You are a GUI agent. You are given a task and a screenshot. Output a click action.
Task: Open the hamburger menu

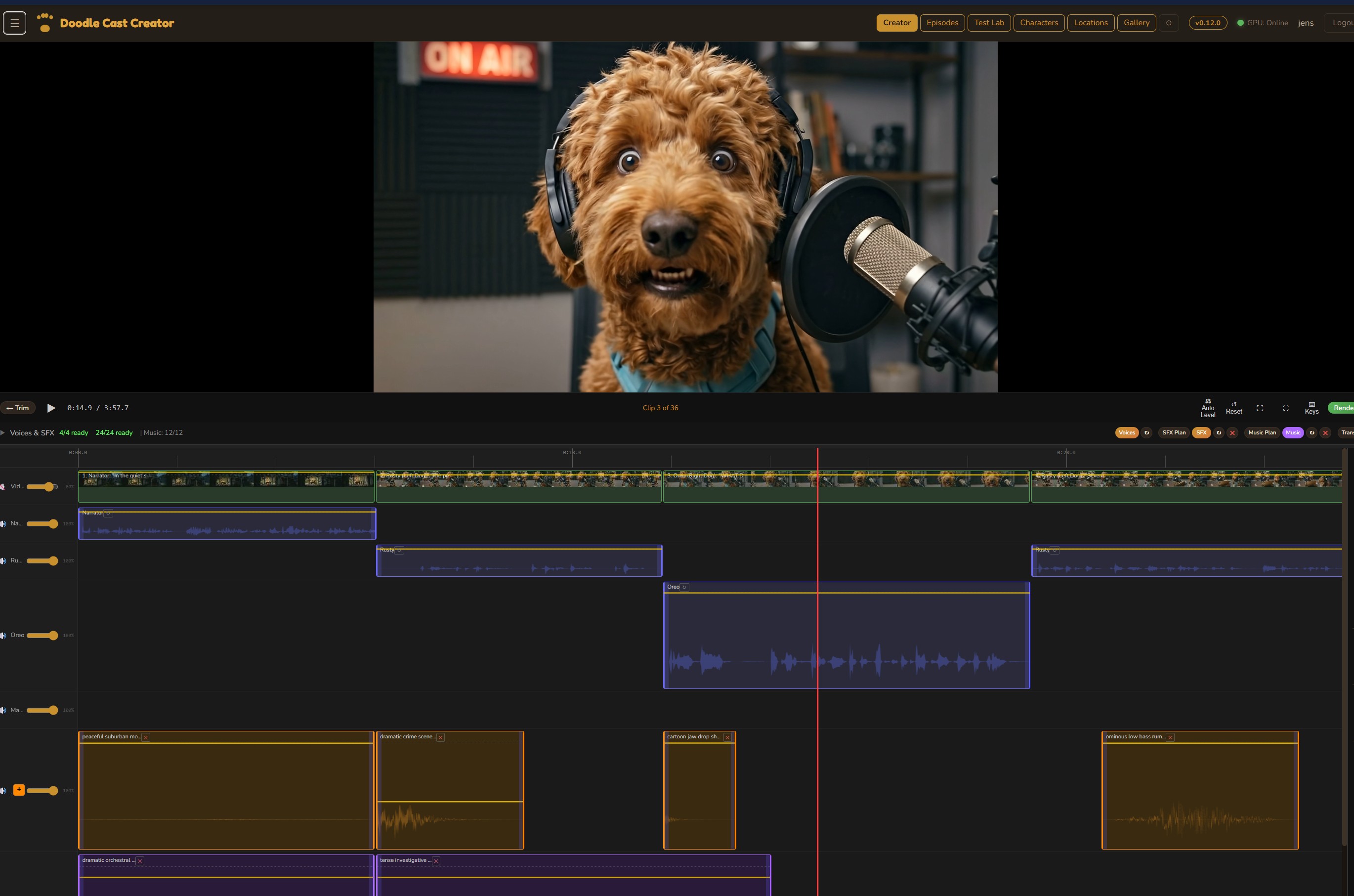point(14,23)
